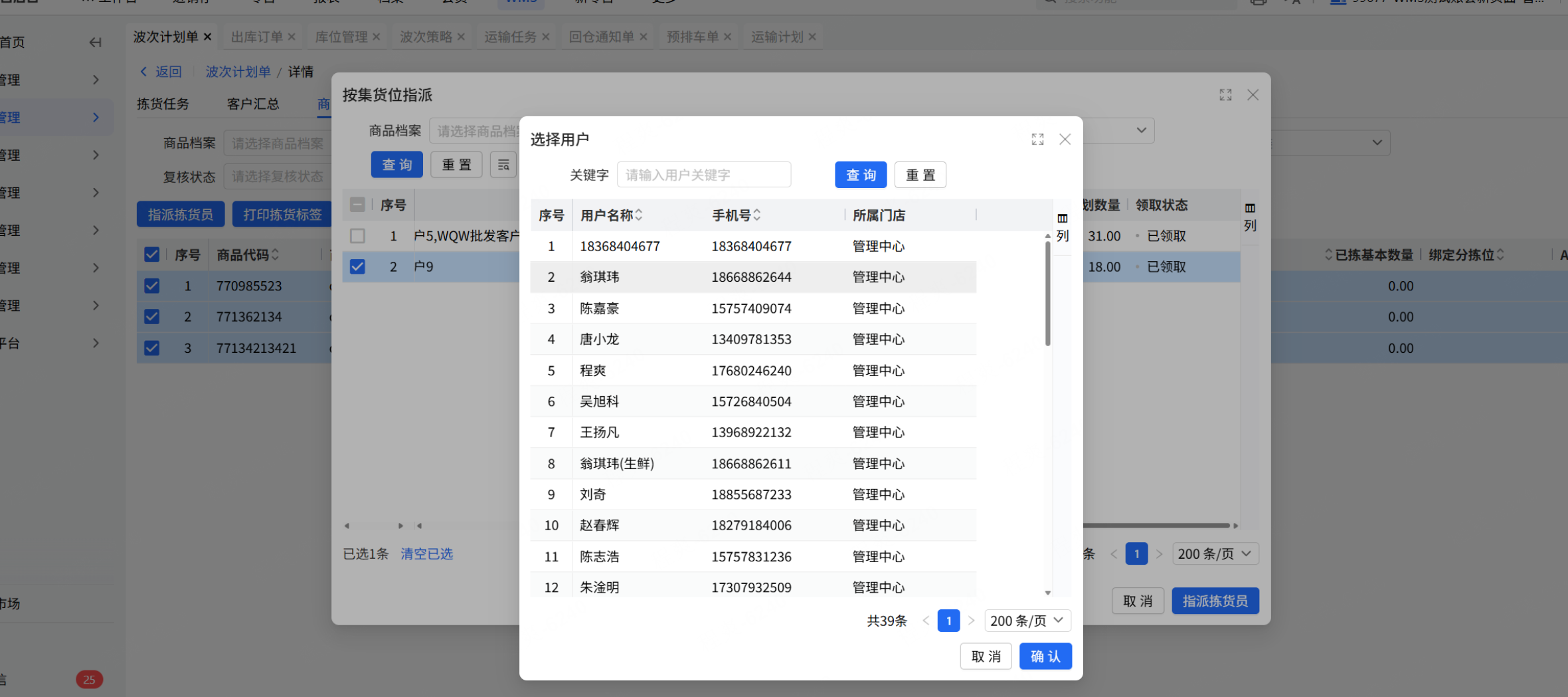
Task: Toggle the select-all checkbox beside 序号 in the 商品代码 table
Action: coord(151,254)
